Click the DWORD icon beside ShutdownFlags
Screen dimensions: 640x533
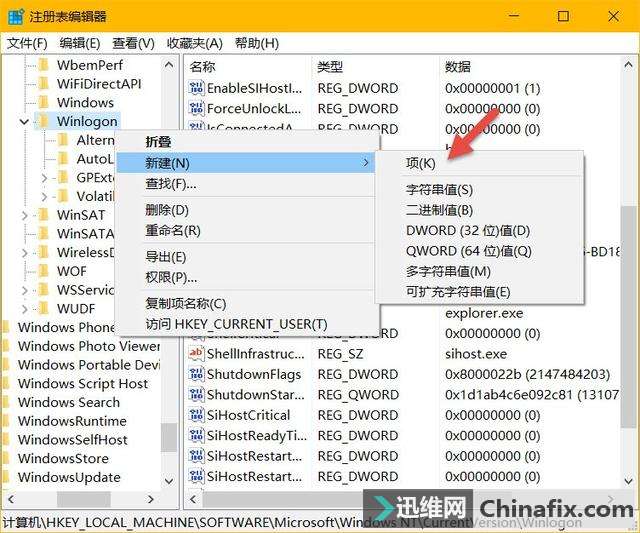[196, 374]
